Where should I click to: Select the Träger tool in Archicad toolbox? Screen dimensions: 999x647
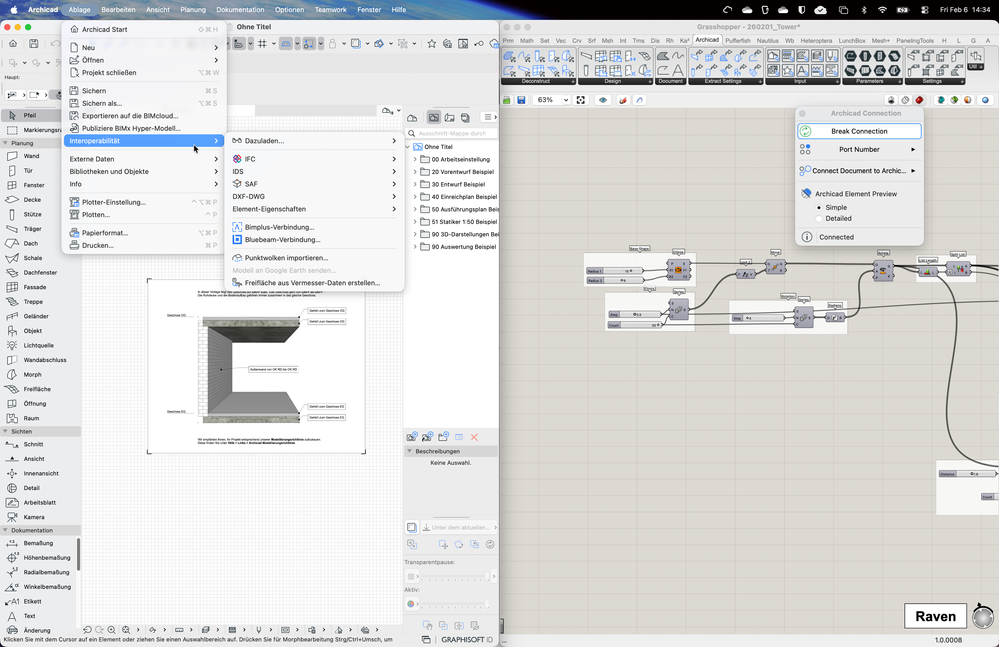[32, 229]
